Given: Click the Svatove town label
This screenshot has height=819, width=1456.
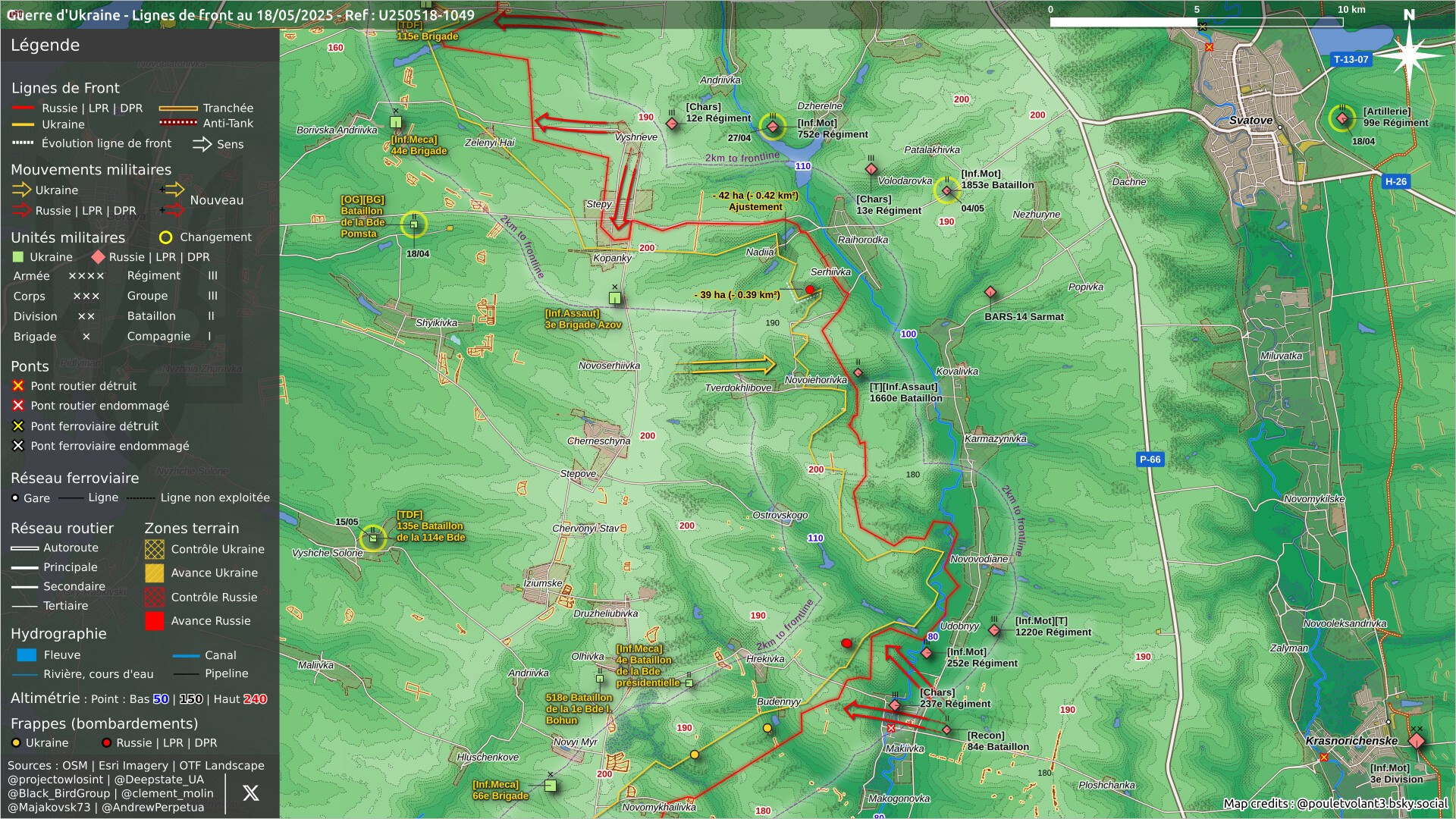Looking at the screenshot, I should [1250, 121].
